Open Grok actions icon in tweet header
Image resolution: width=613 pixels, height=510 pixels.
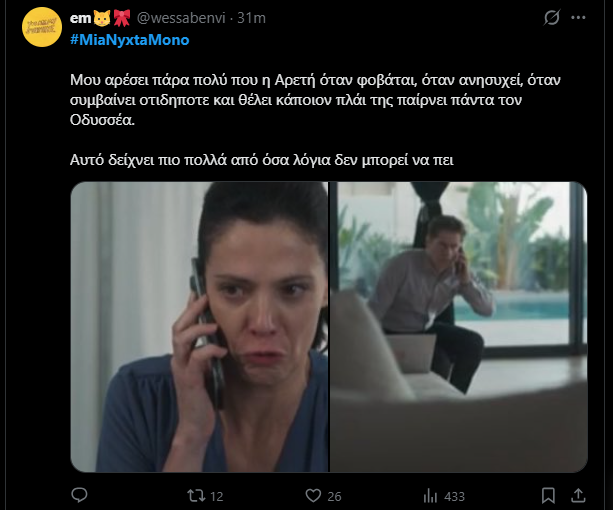click(551, 19)
